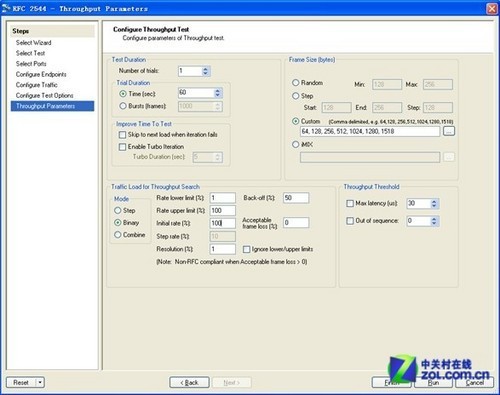Select Time (sec) trial duration
Image resolution: width=500 pixels, height=395 pixels.
point(123,94)
